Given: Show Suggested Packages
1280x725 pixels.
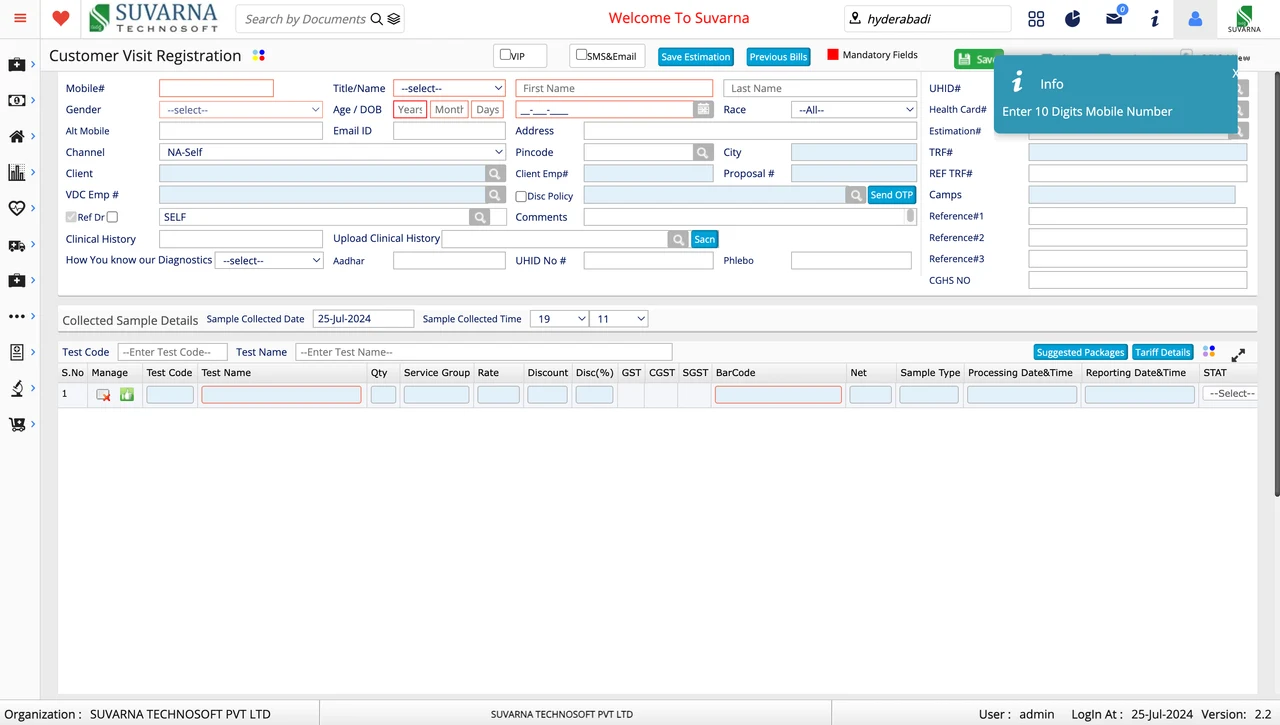Looking at the screenshot, I should click(1081, 352).
